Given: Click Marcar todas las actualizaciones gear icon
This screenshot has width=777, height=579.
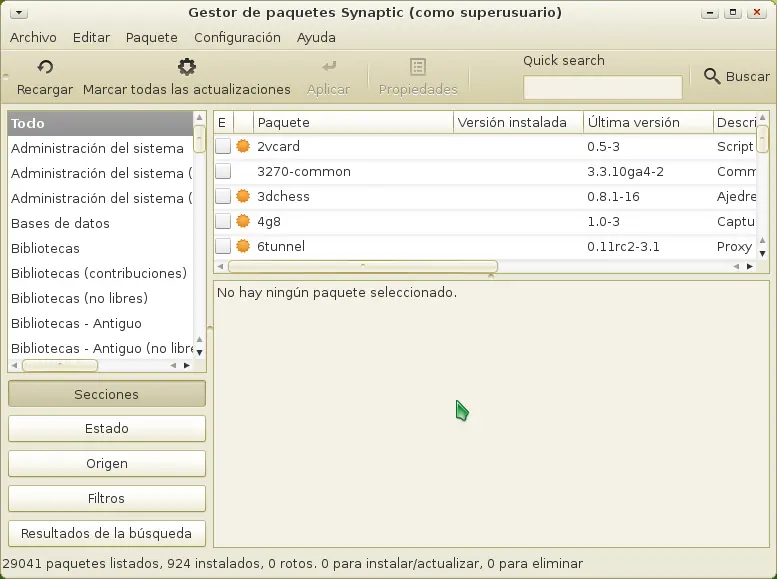Looking at the screenshot, I should pyautogui.click(x=187, y=66).
